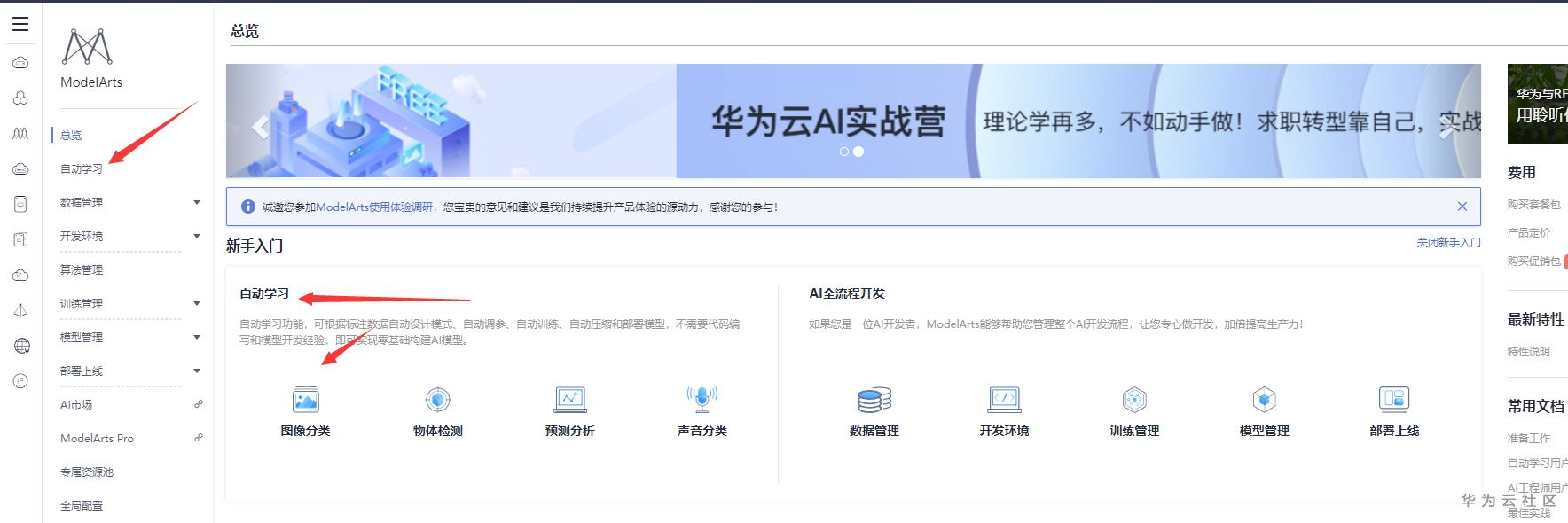
Task: Click the AI全流程开发 heading
Action: [x=847, y=293]
